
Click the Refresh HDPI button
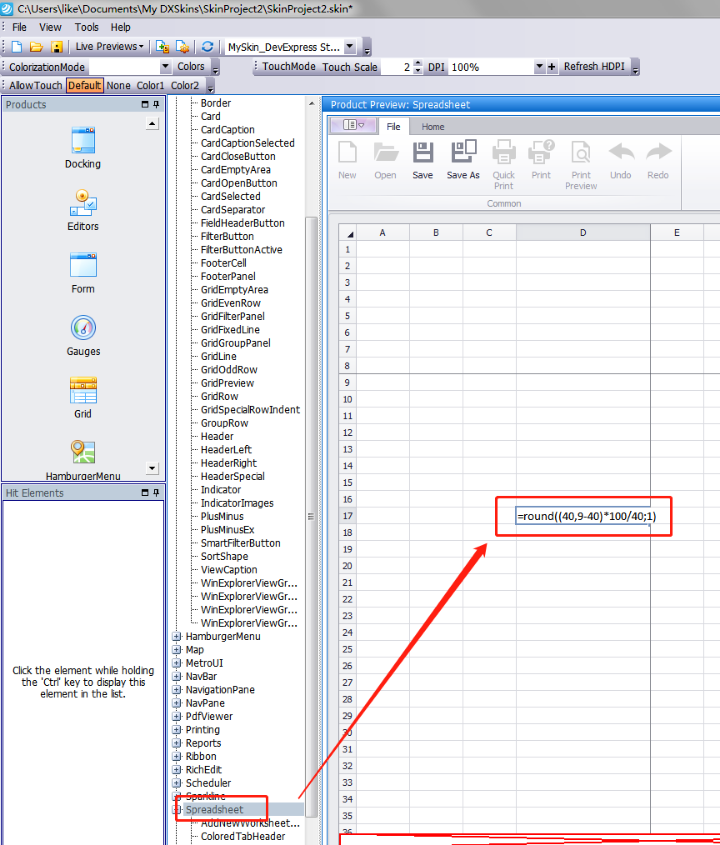[594, 67]
